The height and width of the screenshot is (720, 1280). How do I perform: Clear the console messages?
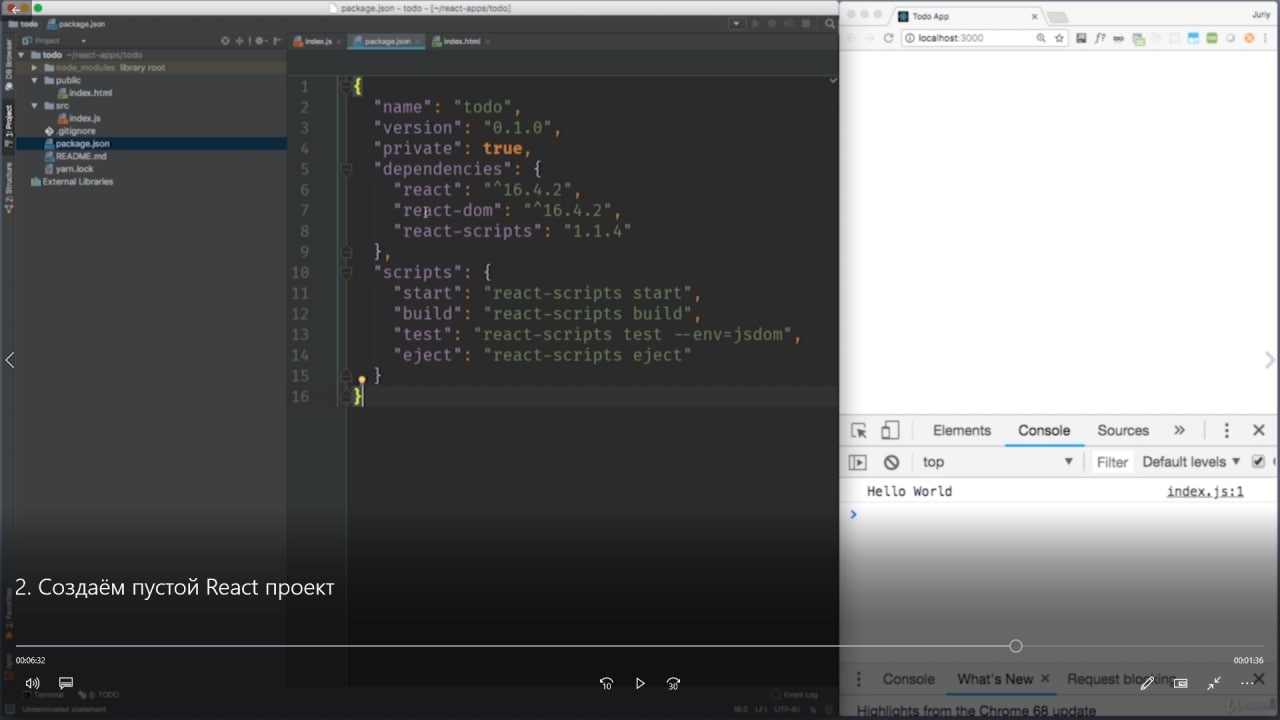tap(891, 462)
